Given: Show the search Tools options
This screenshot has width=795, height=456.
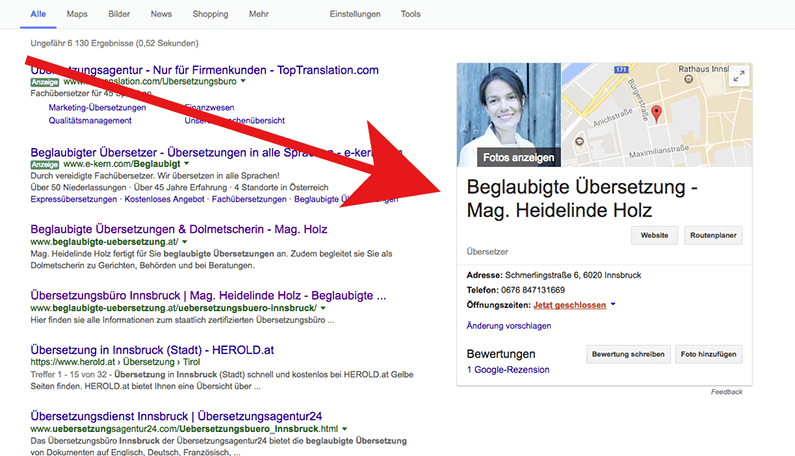Looking at the screenshot, I should [x=411, y=14].
